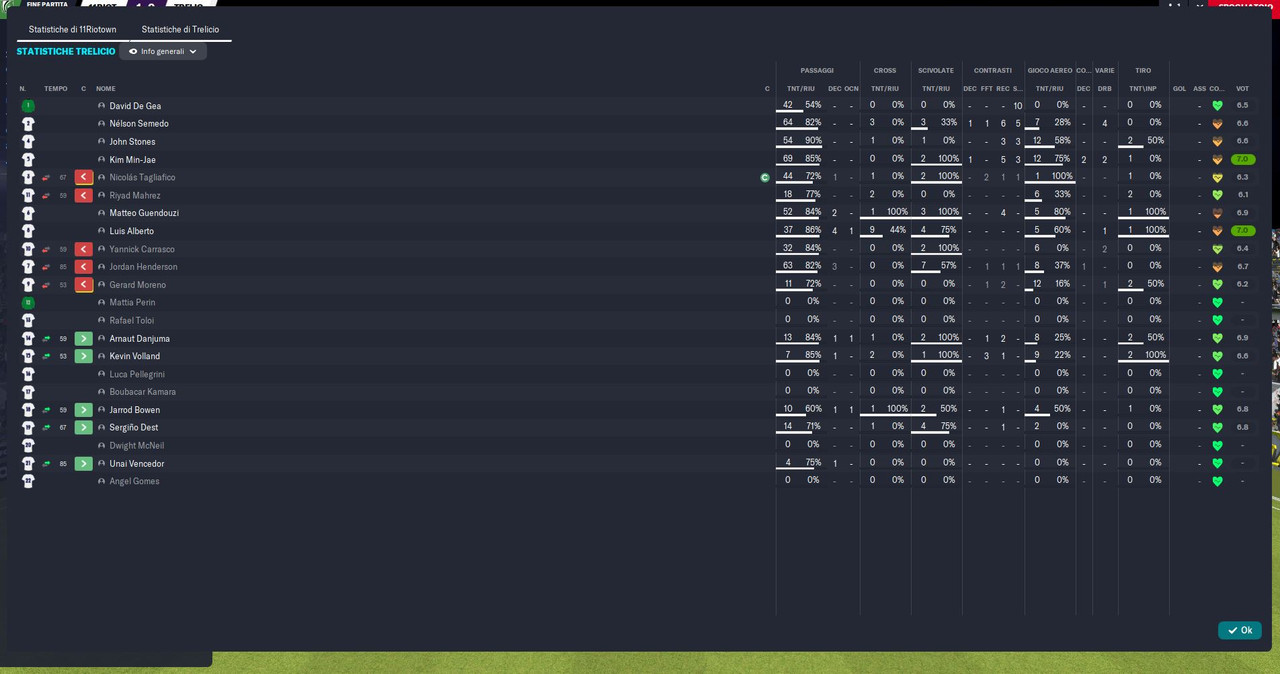Switch to Statistiche di 11Riotown tab
Viewport: 1280px width, 674px height.
[73, 30]
